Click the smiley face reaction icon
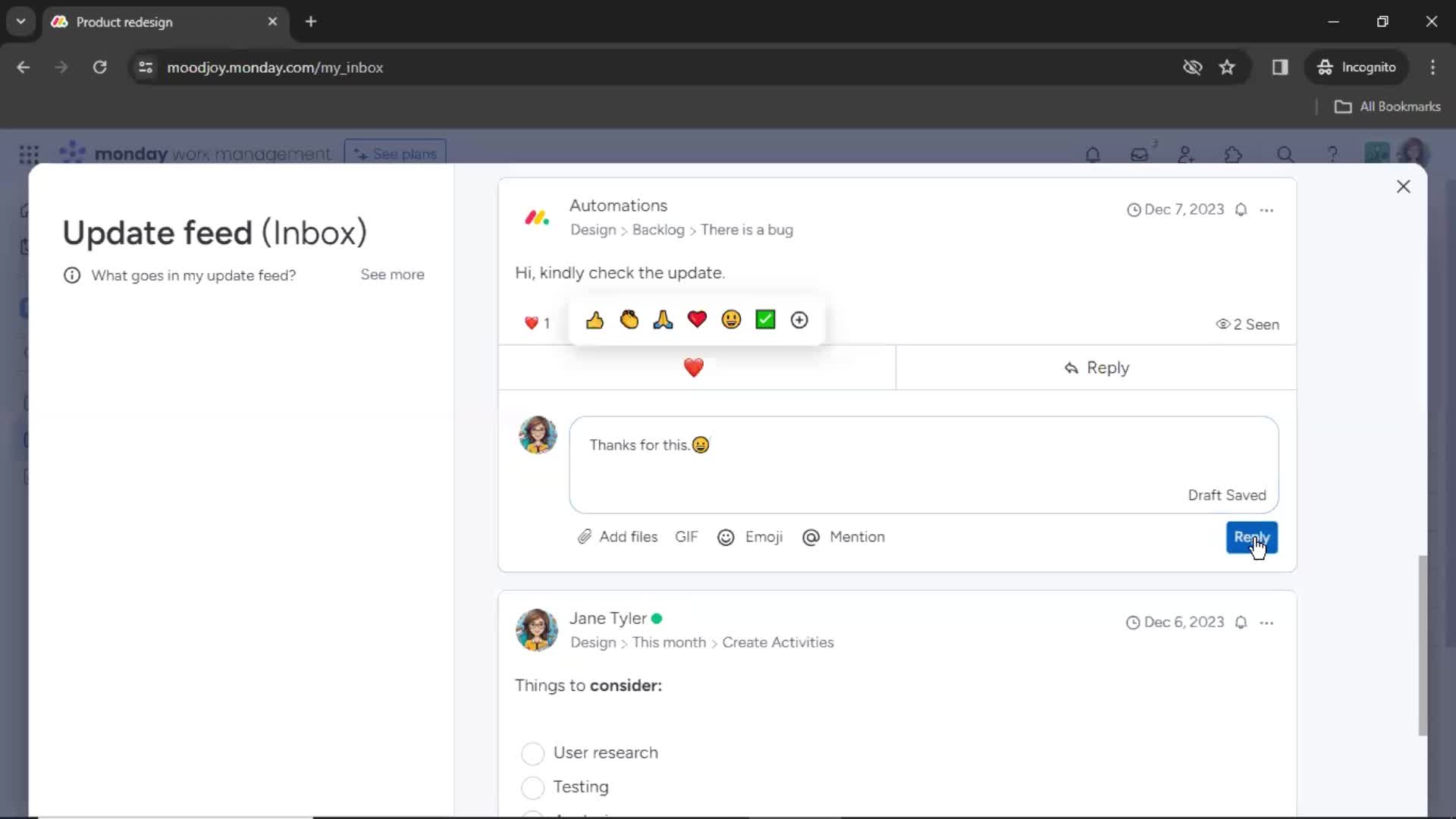This screenshot has height=819, width=1456. coord(731,319)
